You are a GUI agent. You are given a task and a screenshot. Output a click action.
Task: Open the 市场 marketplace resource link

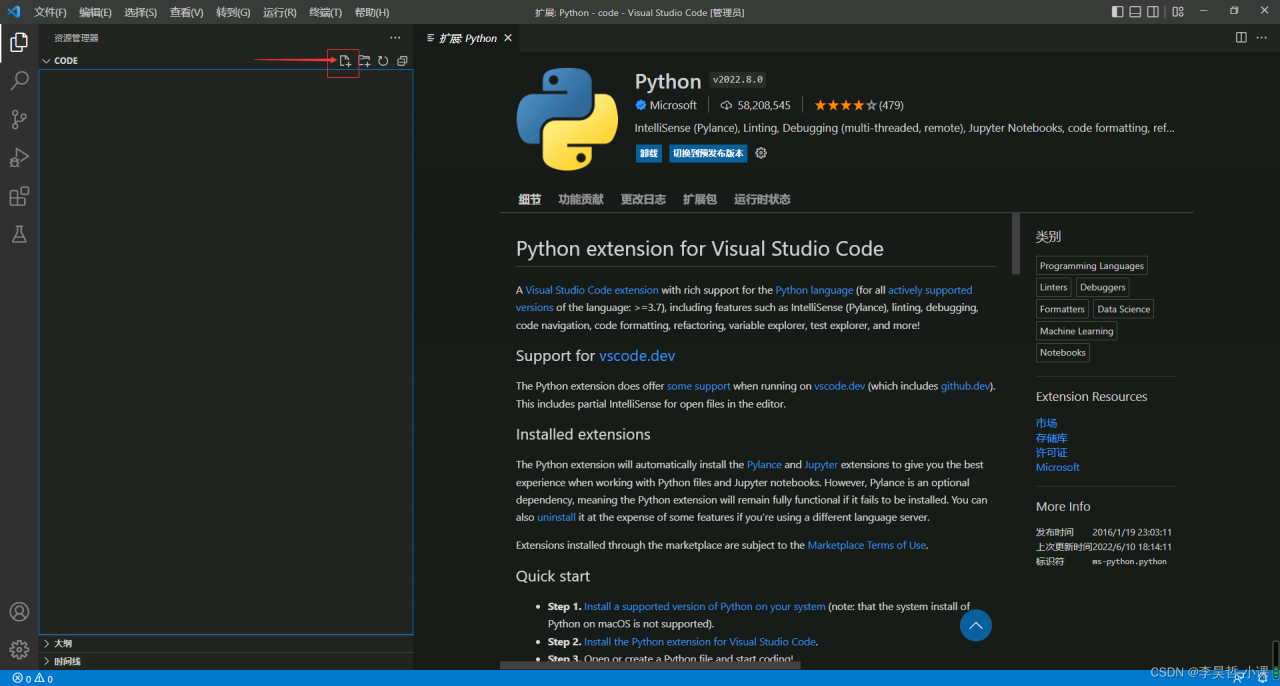pyautogui.click(x=1046, y=423)
